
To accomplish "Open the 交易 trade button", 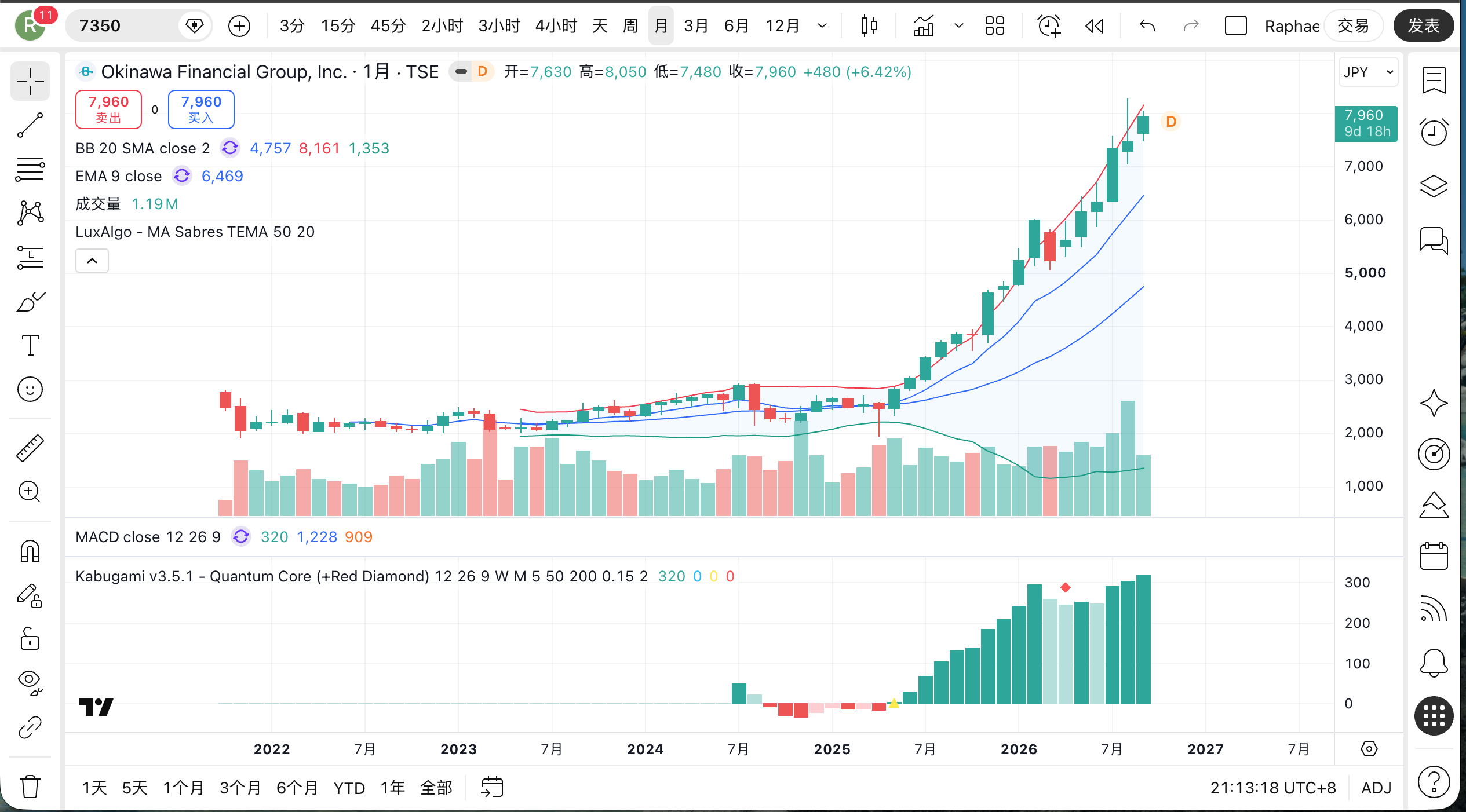I will pyautogui.click(x=1353, y=26).
